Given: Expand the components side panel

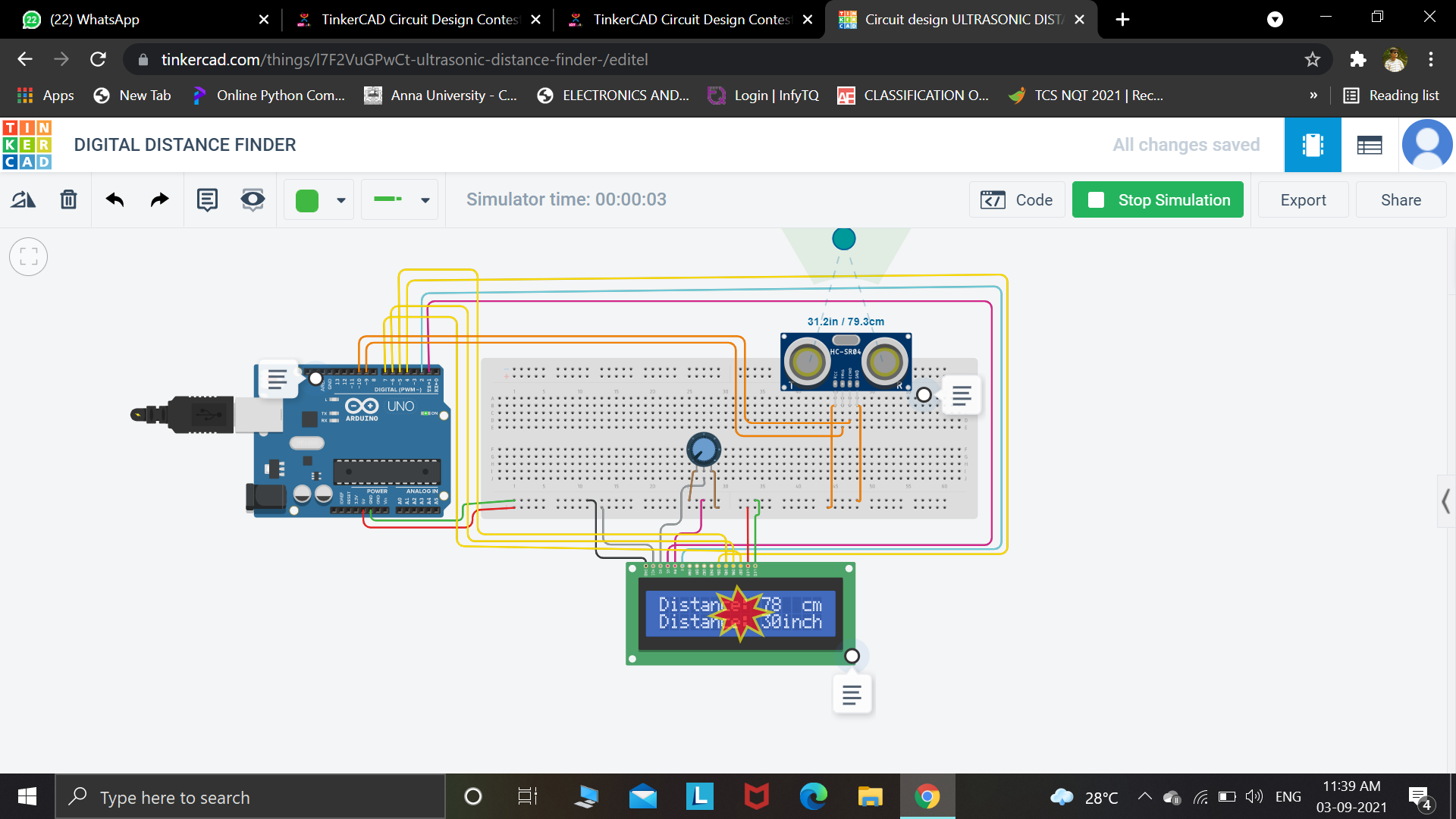Looking at the screenshot, I should click(1446, 500).
